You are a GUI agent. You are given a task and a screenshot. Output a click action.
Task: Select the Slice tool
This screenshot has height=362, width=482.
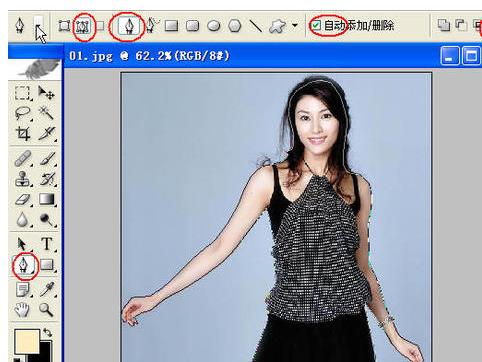46,134
